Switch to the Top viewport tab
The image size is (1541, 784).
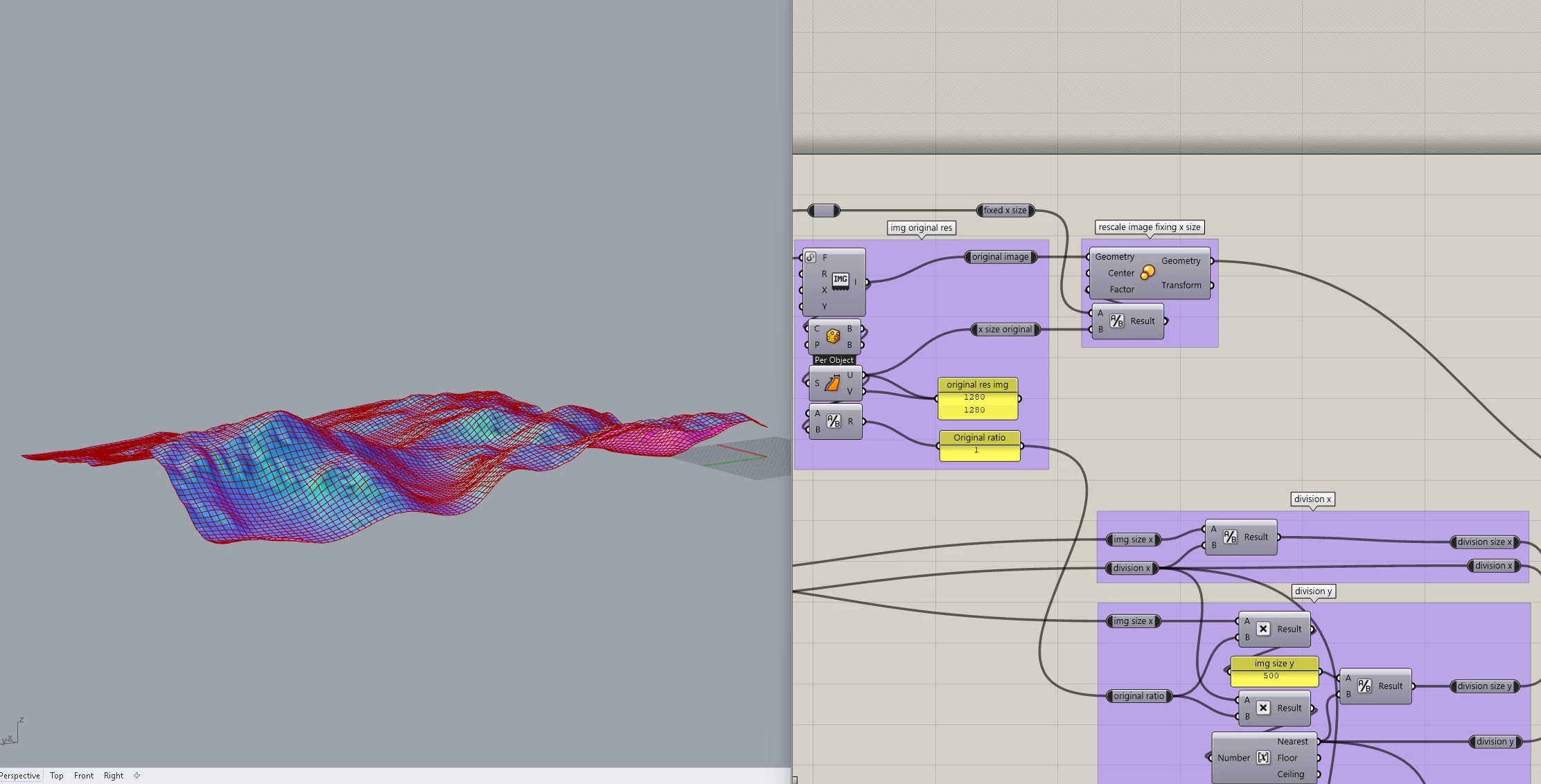coord(57,776)
